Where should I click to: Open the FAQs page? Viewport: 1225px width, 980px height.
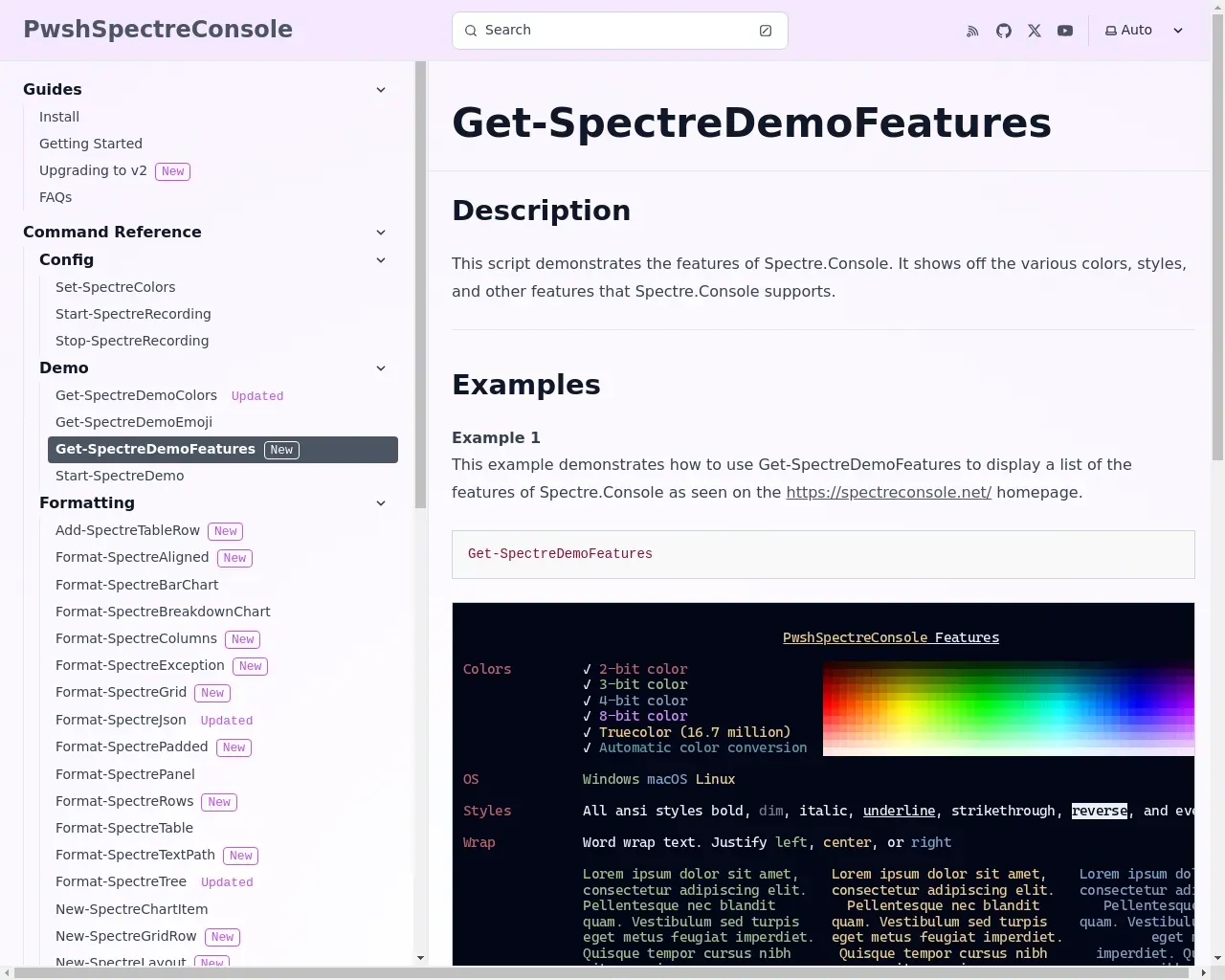(x=56, y=197)
